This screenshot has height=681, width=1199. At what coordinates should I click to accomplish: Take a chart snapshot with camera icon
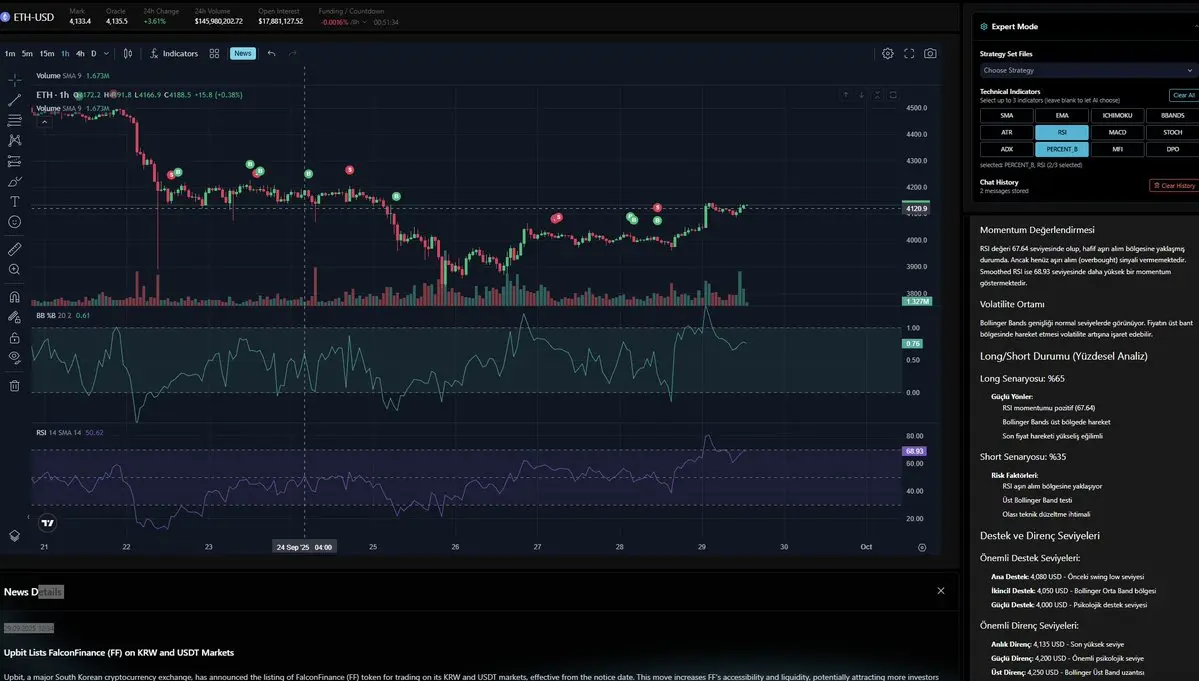930,54
